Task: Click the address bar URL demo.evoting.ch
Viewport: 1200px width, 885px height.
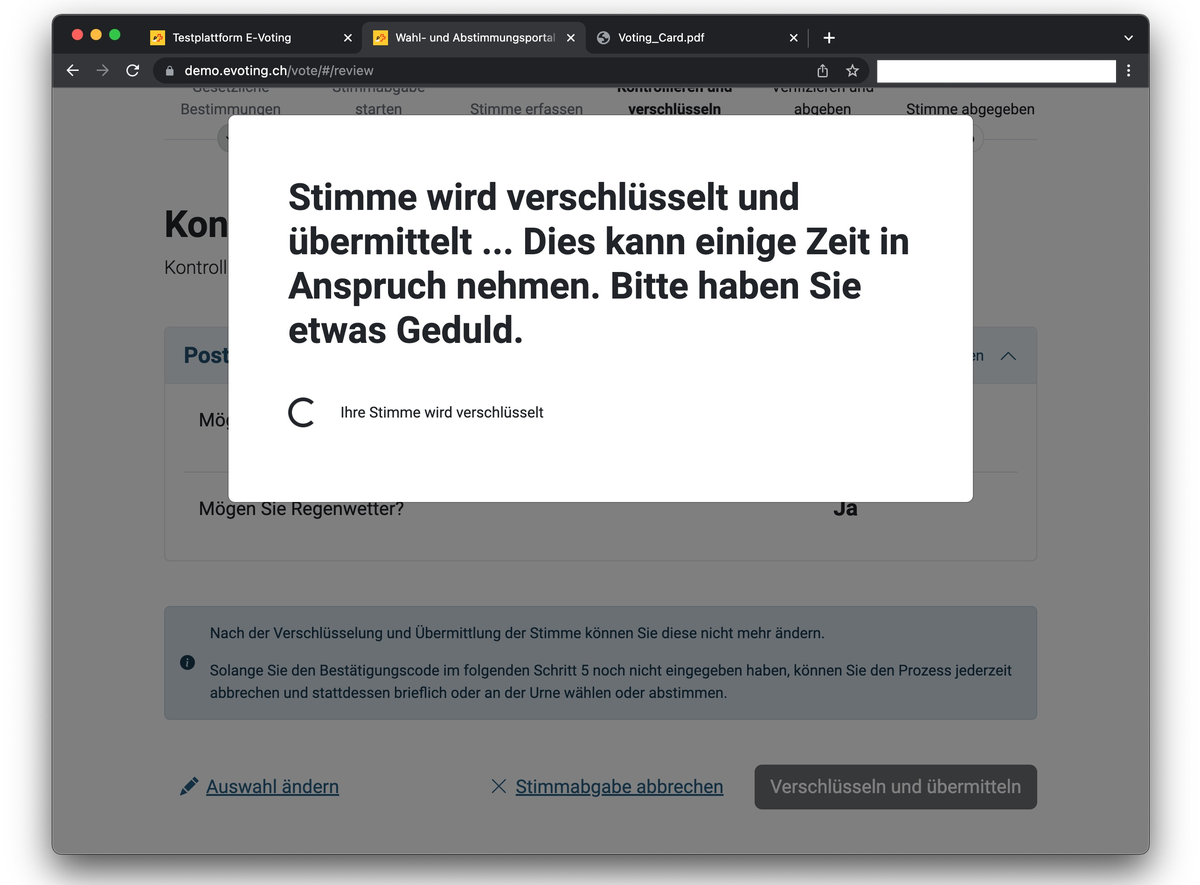Action: tap(279, 71)
